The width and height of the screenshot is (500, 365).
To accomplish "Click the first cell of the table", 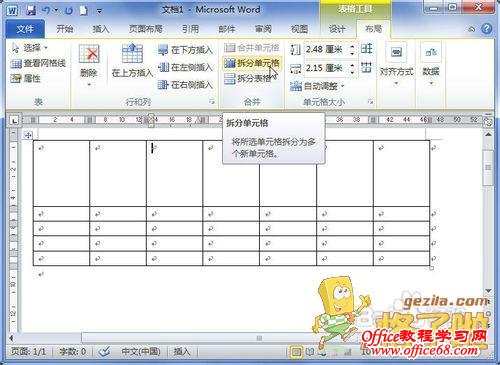I will tap(61, 173).
